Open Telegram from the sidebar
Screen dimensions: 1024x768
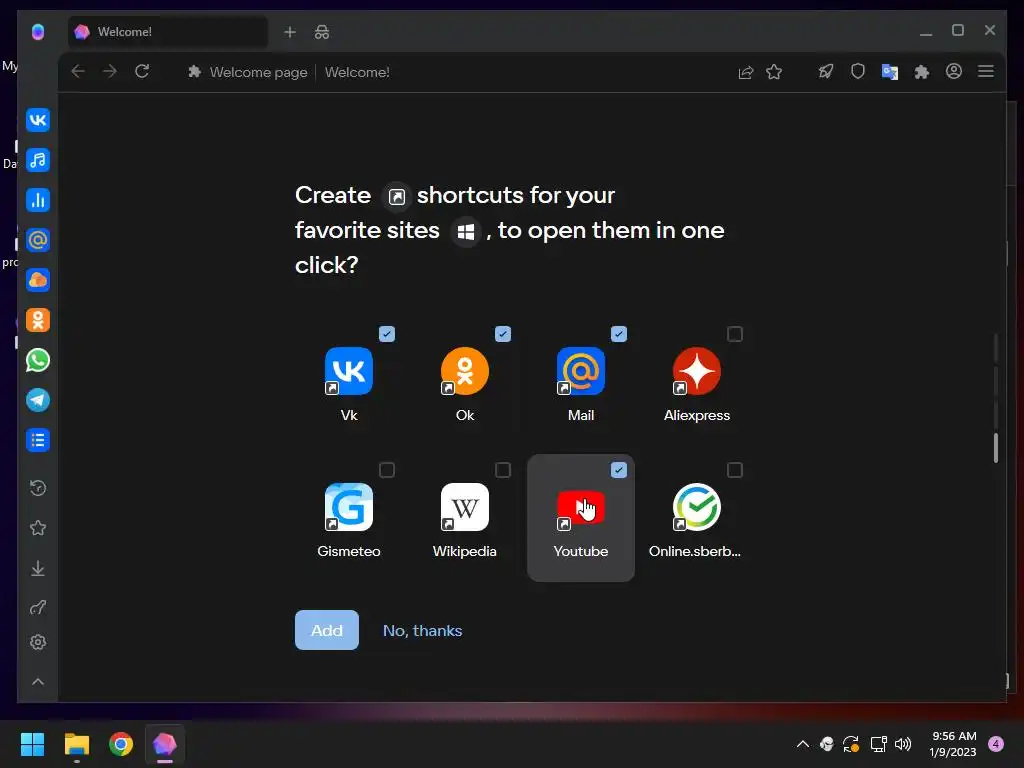38,400
